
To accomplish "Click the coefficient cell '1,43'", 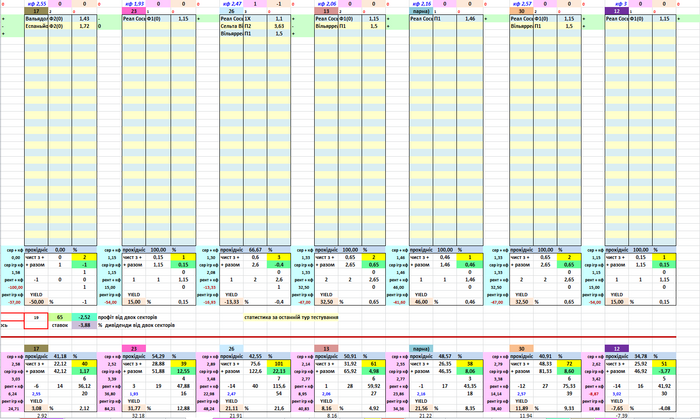I will tap(84, 19).
